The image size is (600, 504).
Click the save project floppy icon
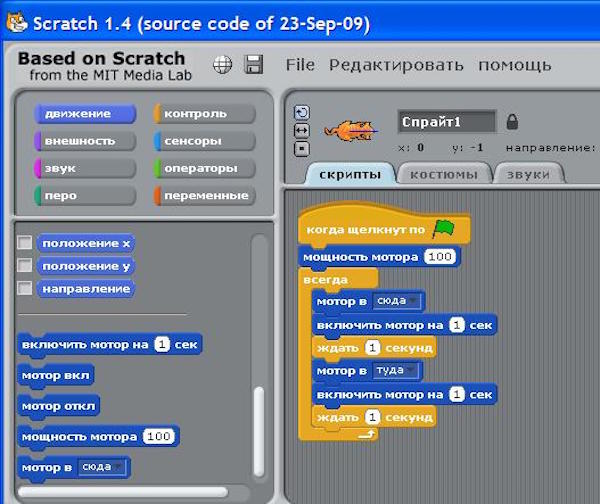coord(253,64)
